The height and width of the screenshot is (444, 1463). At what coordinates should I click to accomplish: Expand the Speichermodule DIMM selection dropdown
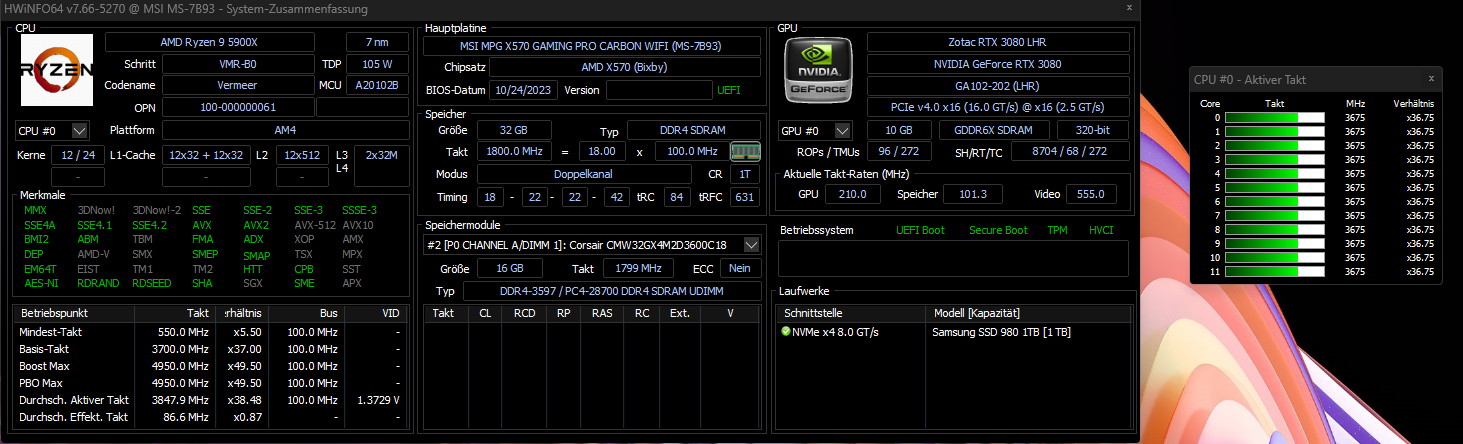[752, 244]
